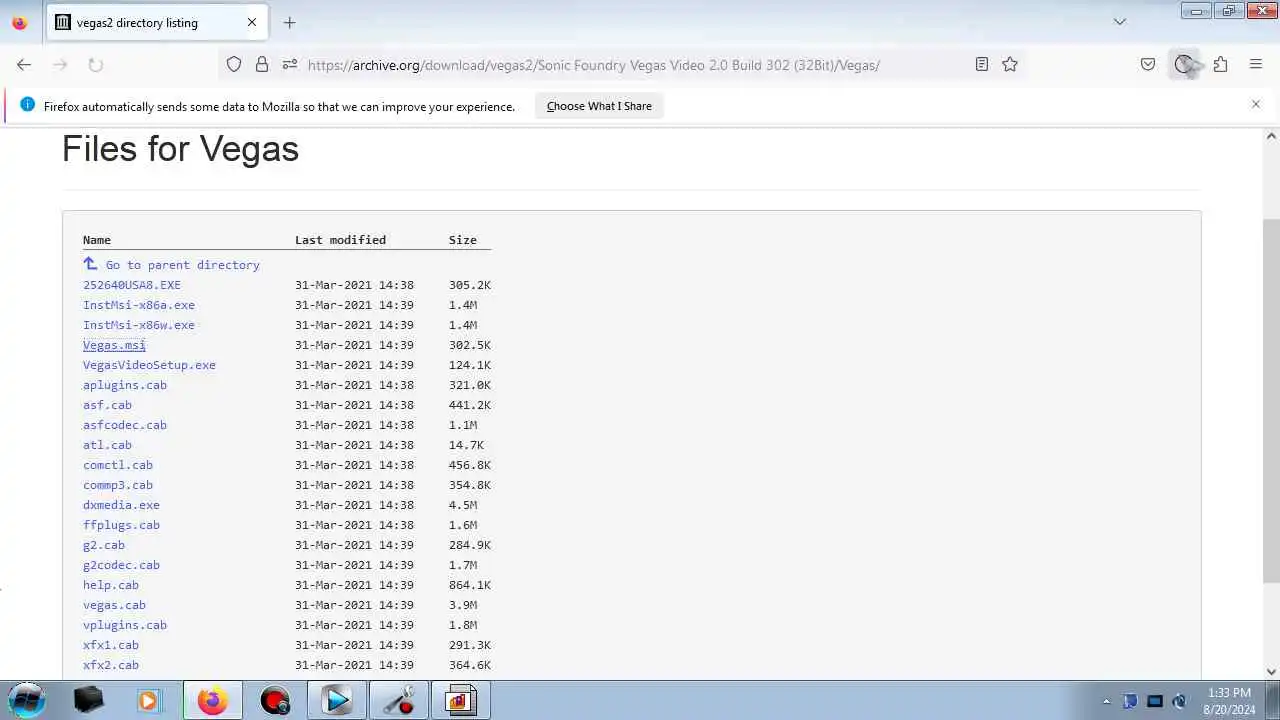Click the Last modified column header
Screen dimensions: 1280x720
(340, 240)
